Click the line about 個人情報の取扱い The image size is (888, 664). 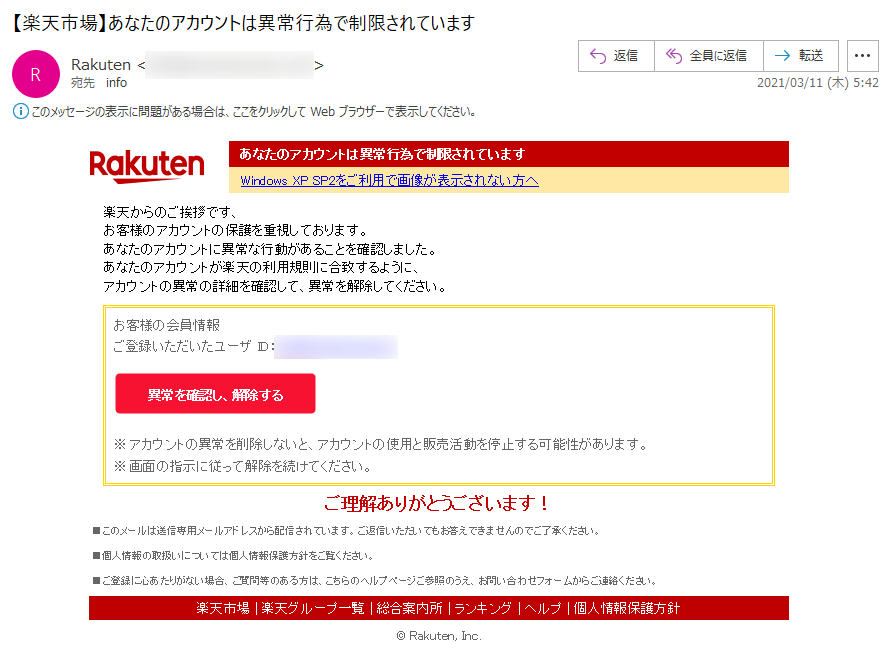tap(233, 556)
